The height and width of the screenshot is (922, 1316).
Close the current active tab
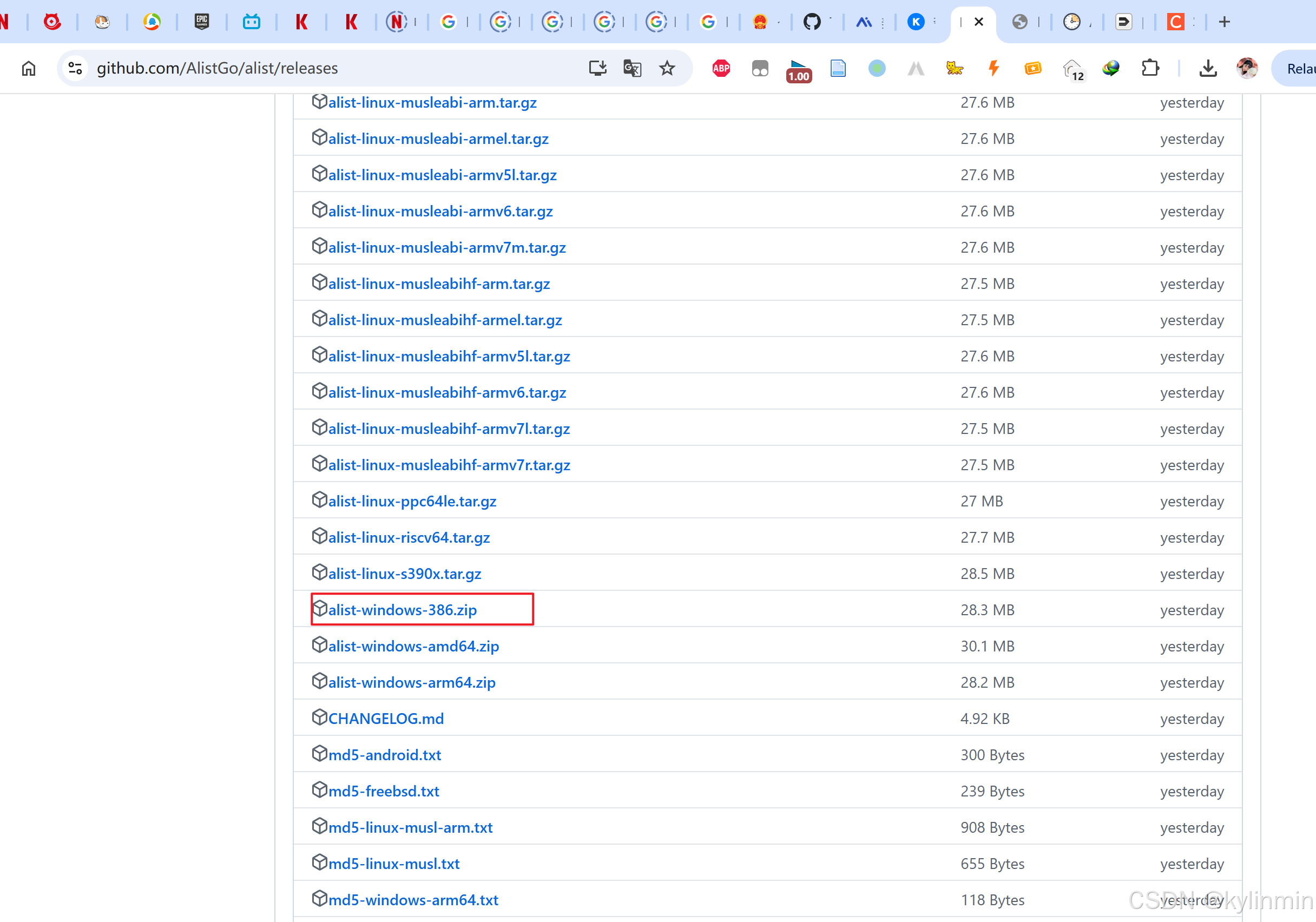pos(979,22)
